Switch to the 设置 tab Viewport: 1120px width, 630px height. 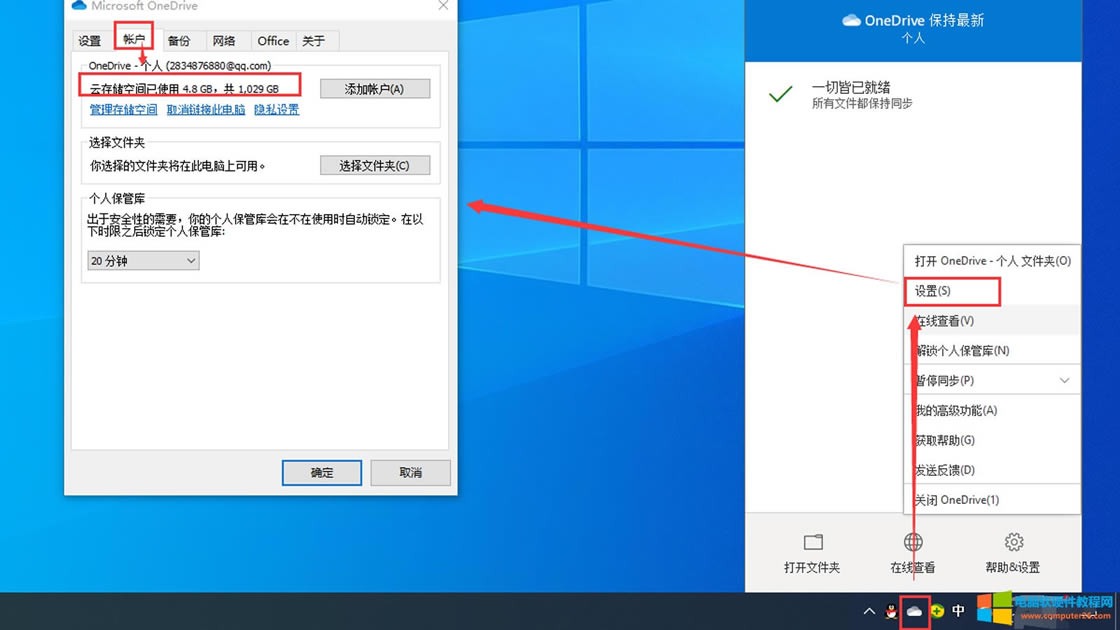[x=90, y=41]
